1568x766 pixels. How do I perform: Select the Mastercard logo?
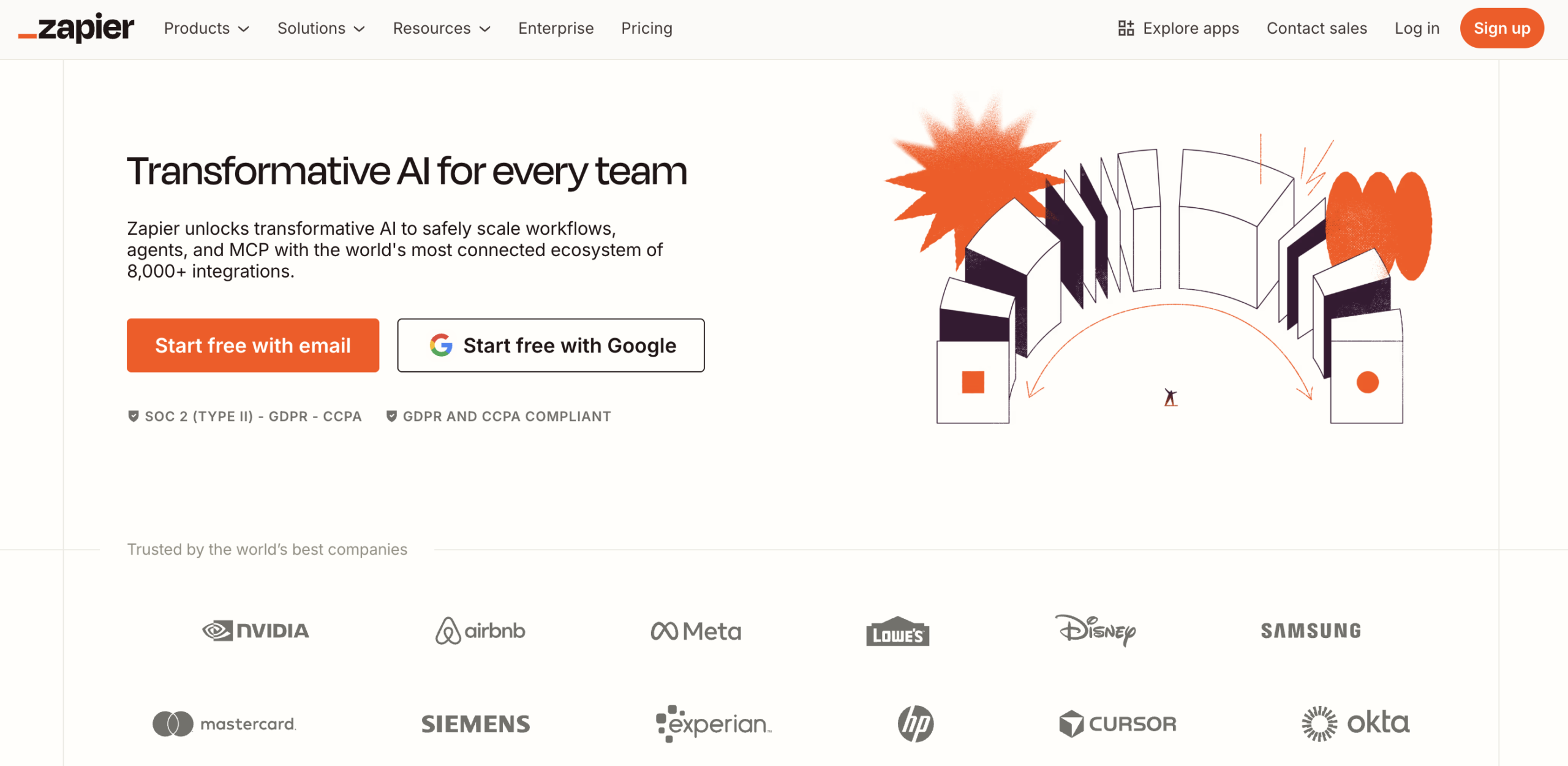pyautogui.click(x=224, y=724)
